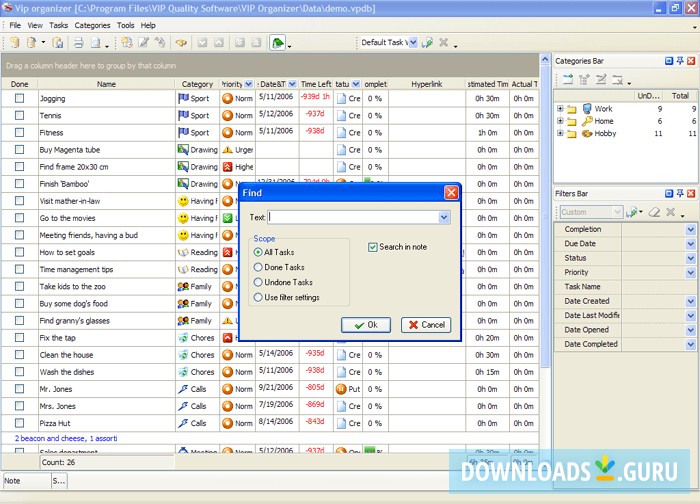Open the Tools menu
The width and height of the screenshot is (700, 504).
125,25
